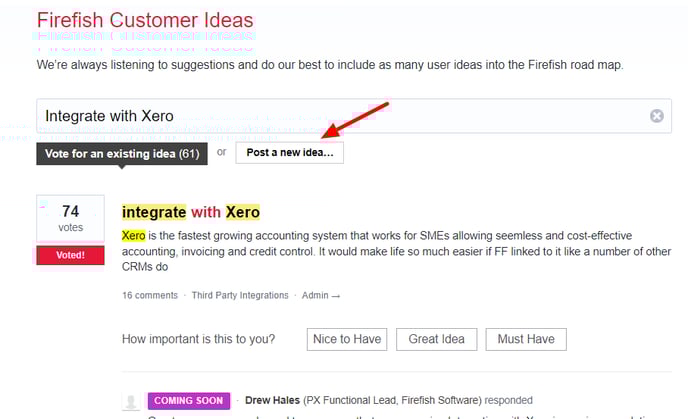View the 16 comments link
This screenshot has height=419, width=688.
[150, 295]
